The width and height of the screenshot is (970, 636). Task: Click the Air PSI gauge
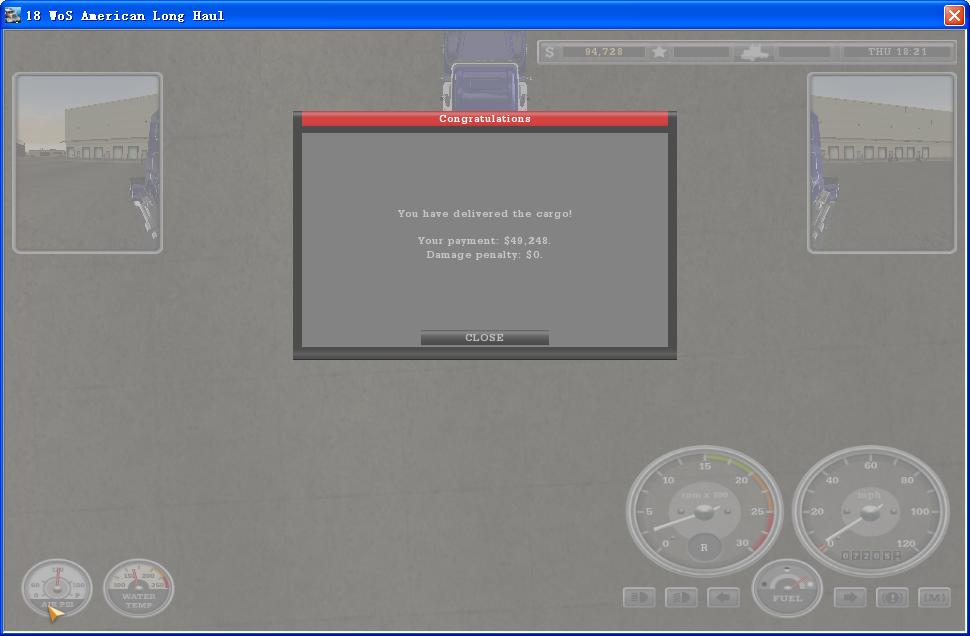(57, 588)
